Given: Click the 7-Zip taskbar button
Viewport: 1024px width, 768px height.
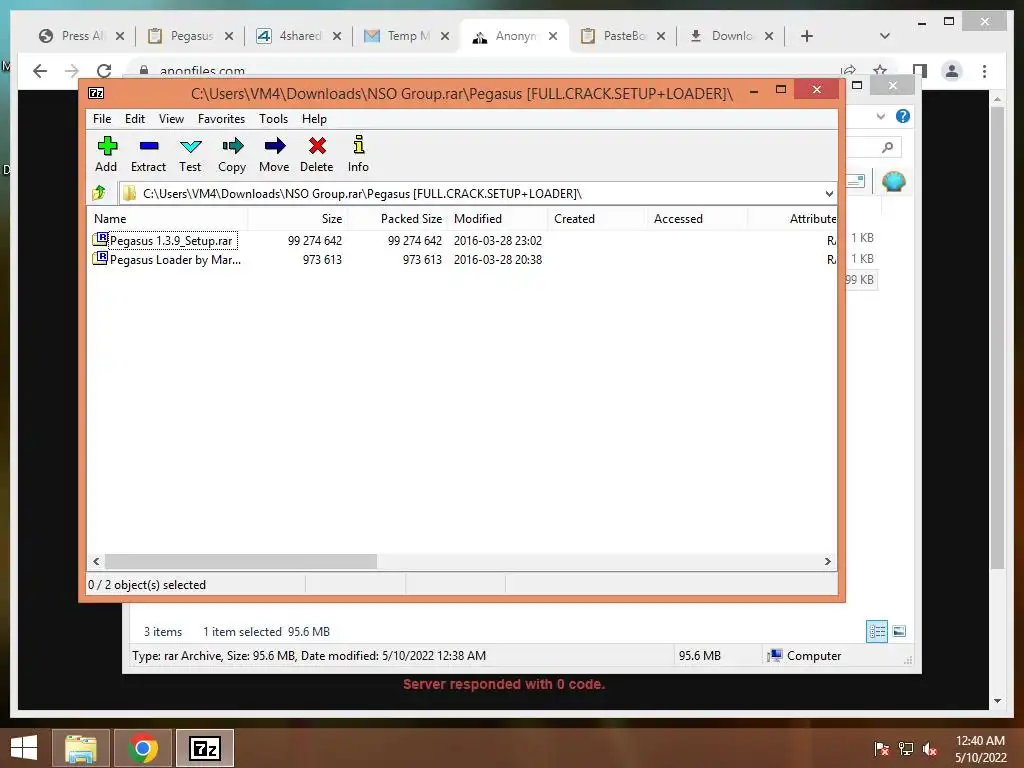Looking at the screenshot, I should [204, 748].
